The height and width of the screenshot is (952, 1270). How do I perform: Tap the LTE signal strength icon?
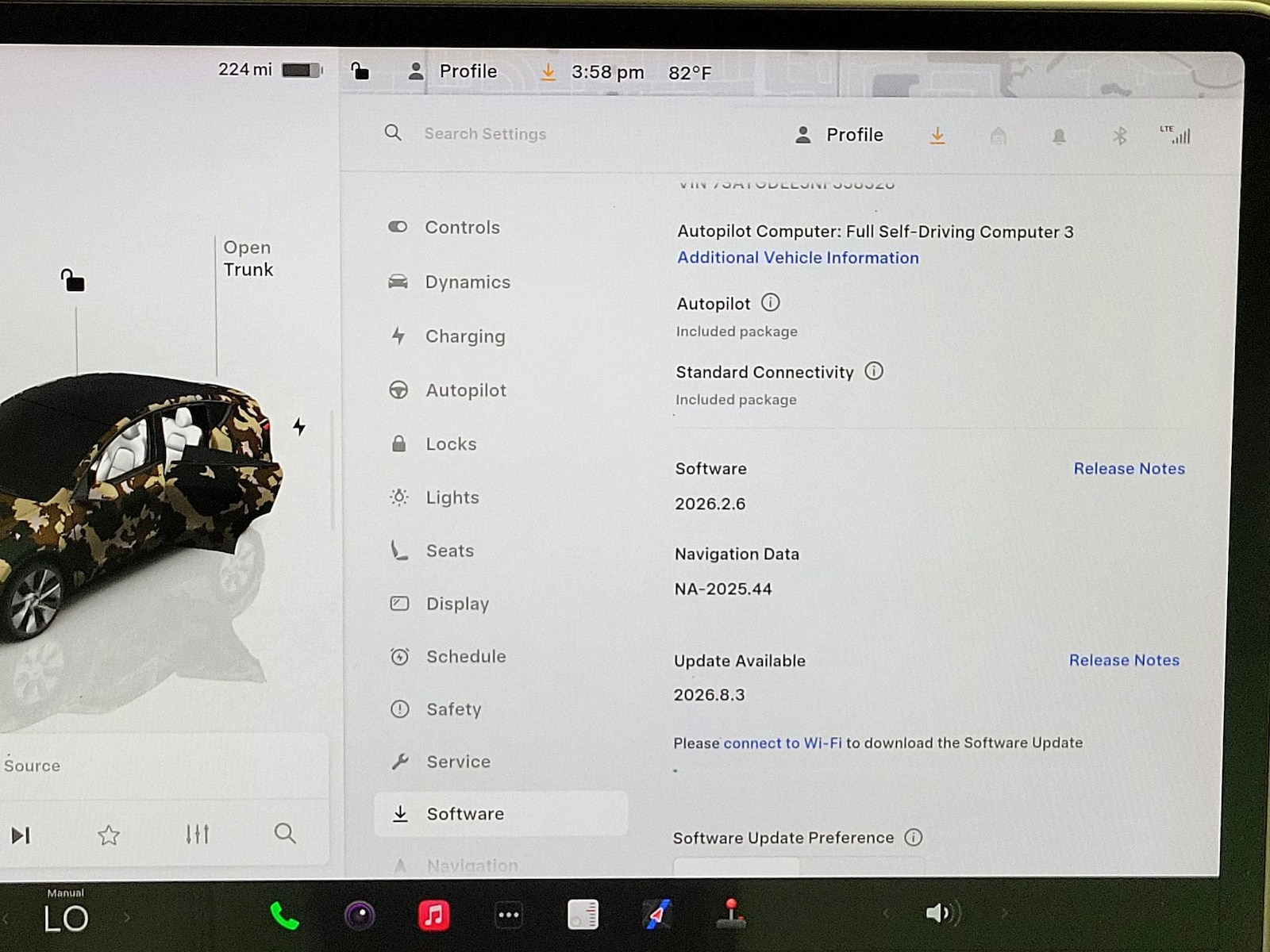point(1176,135)
